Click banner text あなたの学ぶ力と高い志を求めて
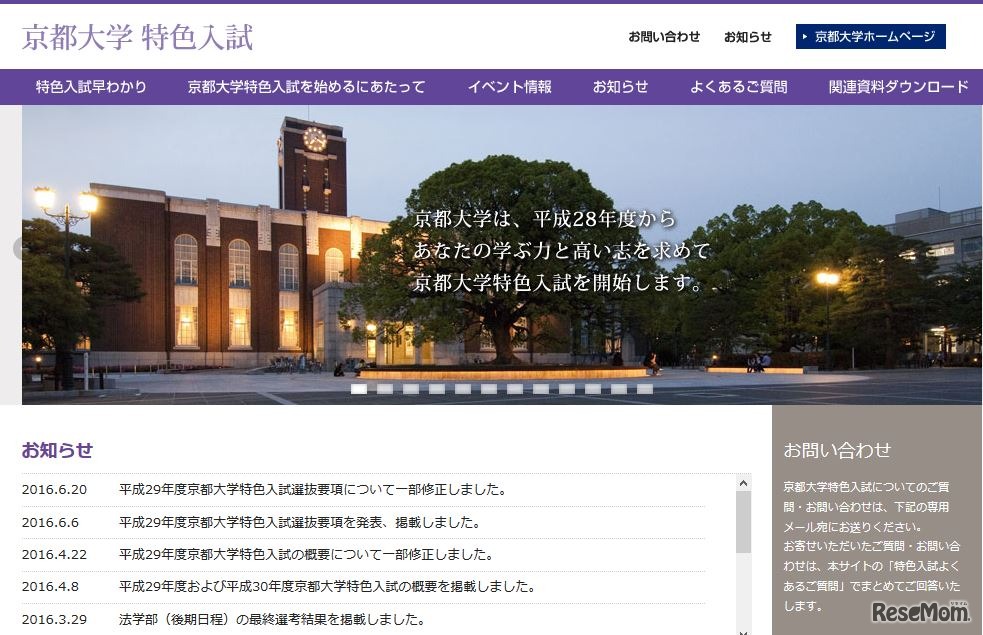Image resolution: width=983 pixels, height=635 pixels. tap(562, 251)
